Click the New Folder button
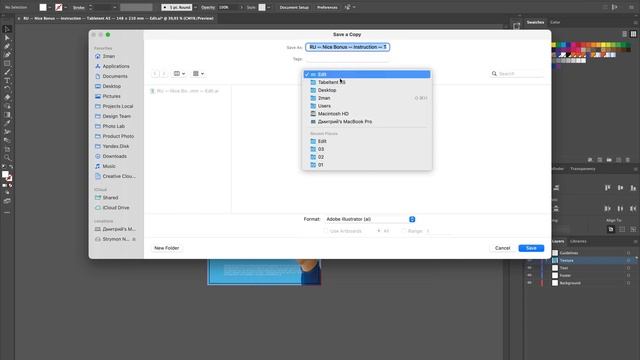Screen dimensions: 640x360 pos(167,248)
